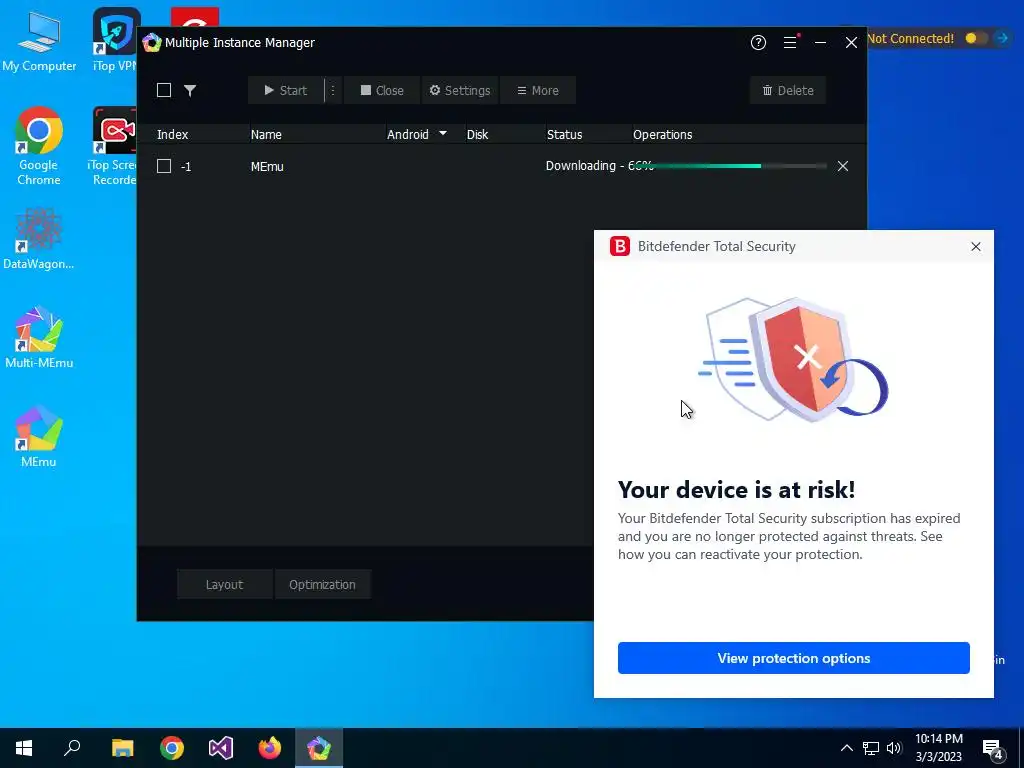Open File Explorer from taskbar

123,748
